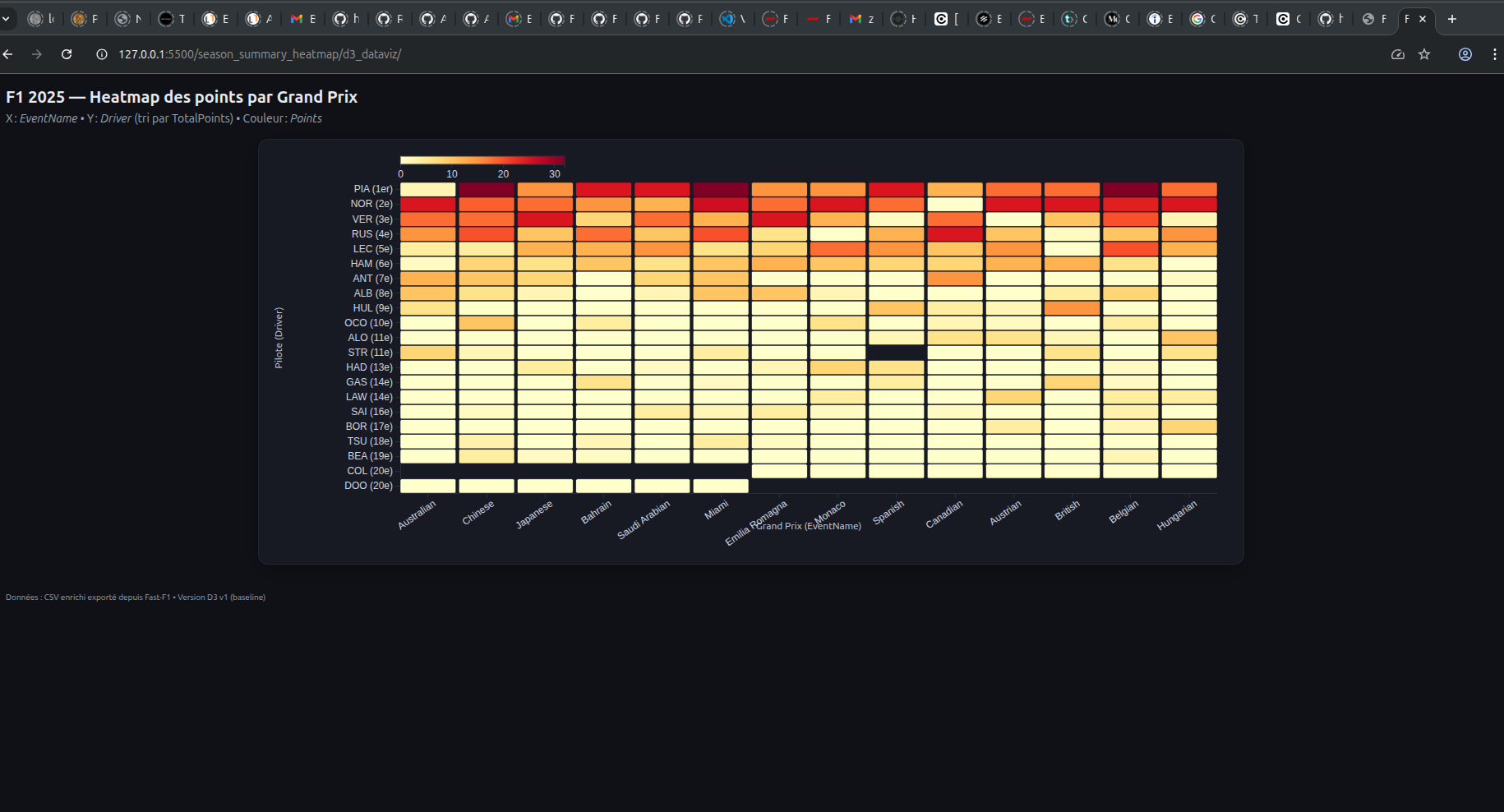The width and height of the screenshot is (1504, 812).
Task: Click the HUL (9e) driver label
Action: point(373,308)
